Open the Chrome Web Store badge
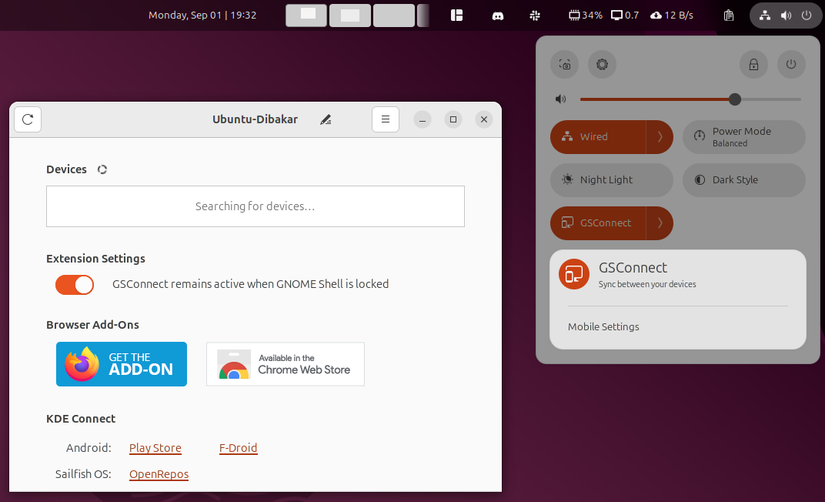The height and width of the screenshot is (502, 825). pos(285,364)
